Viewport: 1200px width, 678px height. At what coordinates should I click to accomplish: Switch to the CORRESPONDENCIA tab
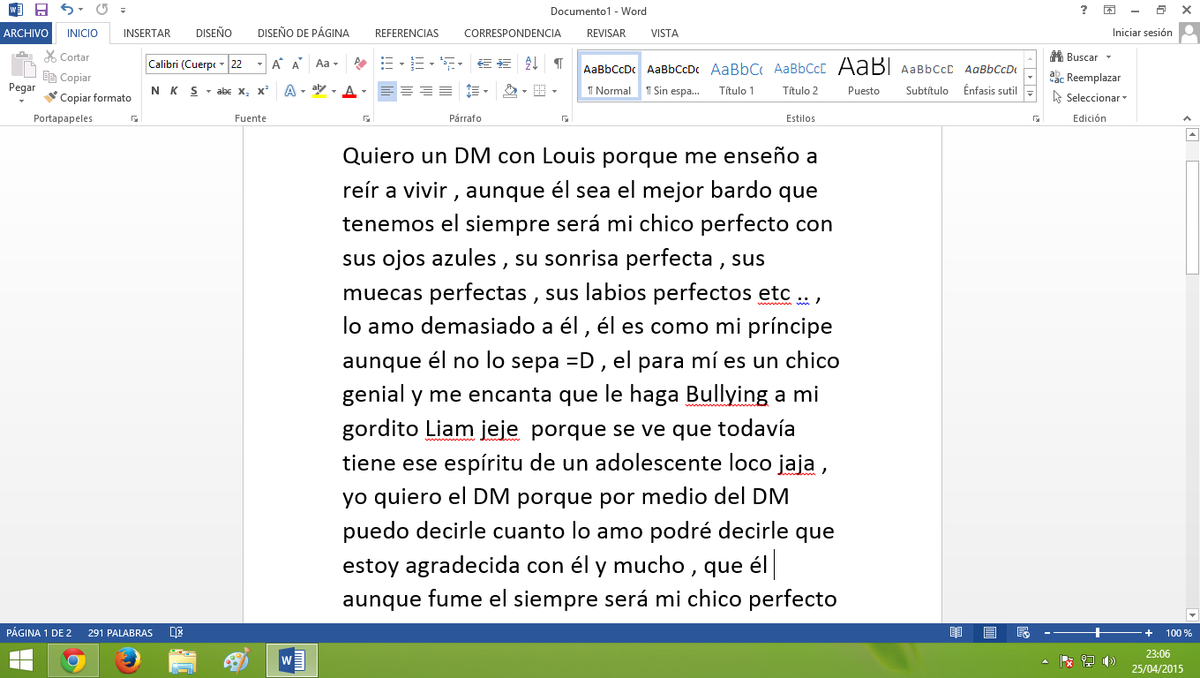coord(513,33)
